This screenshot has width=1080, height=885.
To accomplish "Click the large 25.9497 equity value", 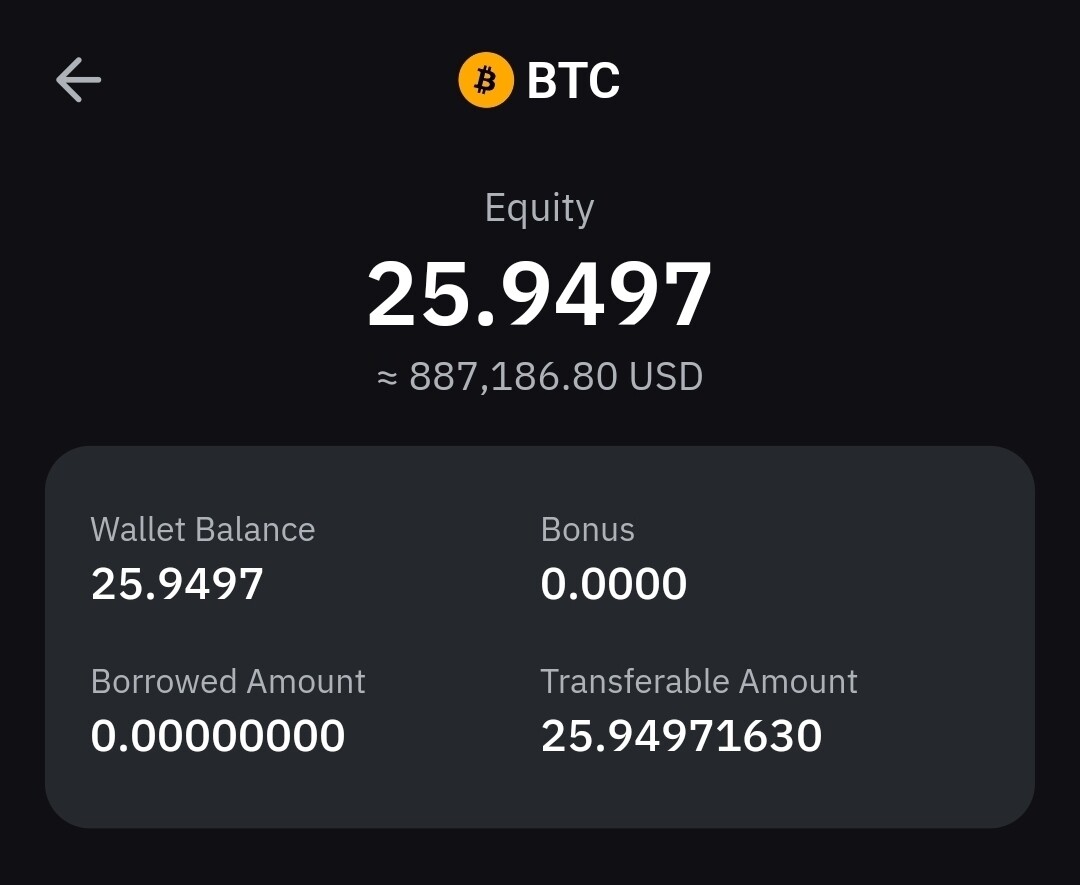I will (x=539, y=295).
